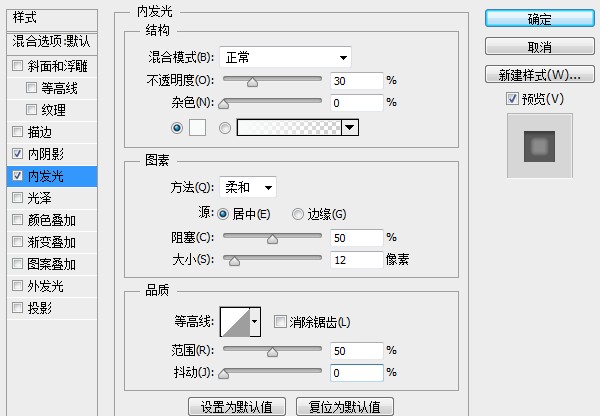600x416 pixels.
Task: Click the 不透明度 value field showing 30
Action: [x=357, y=81]
